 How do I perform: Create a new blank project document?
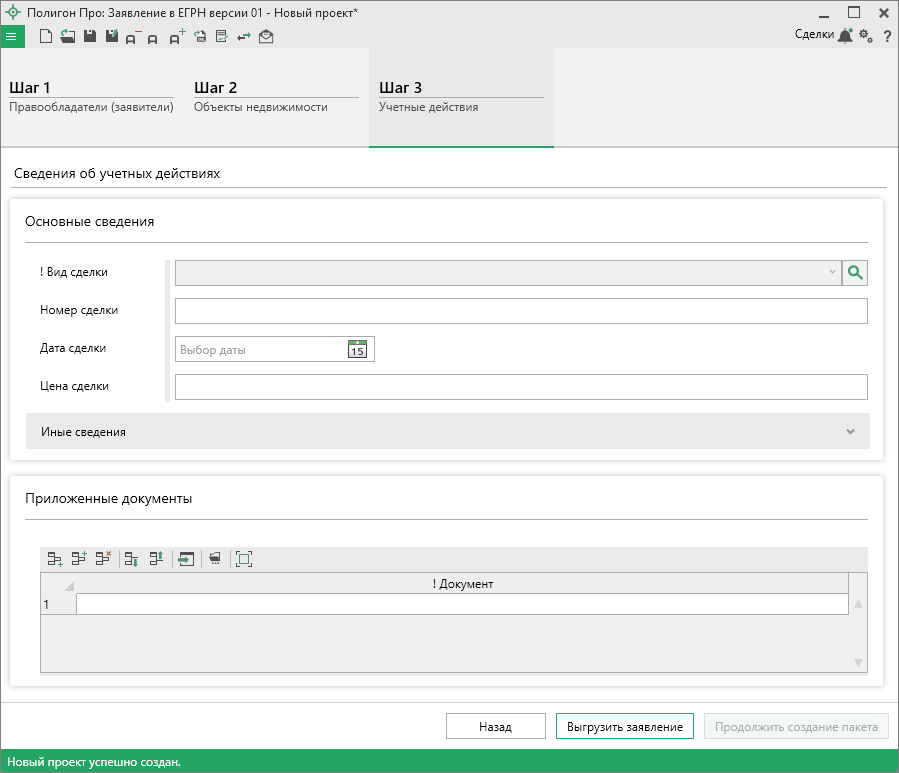click(x=45, y=37)
